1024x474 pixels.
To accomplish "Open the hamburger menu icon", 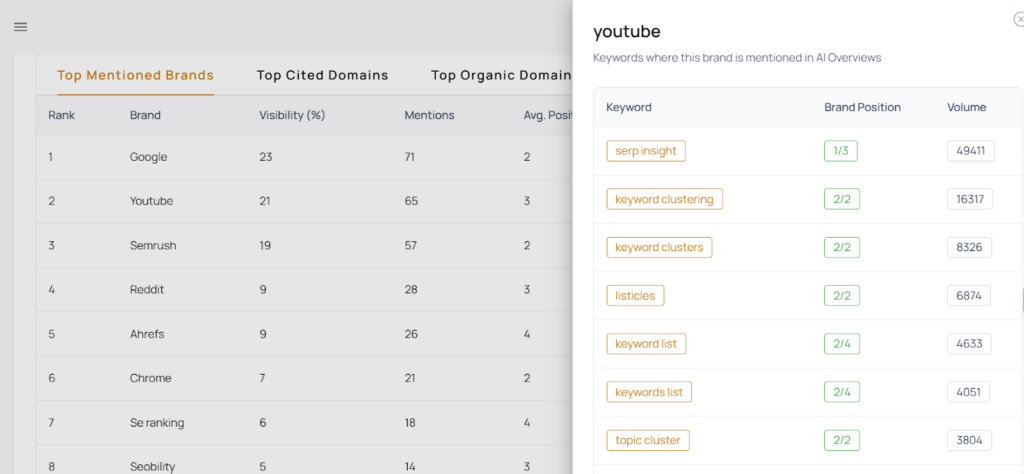I will pos(20,27).
